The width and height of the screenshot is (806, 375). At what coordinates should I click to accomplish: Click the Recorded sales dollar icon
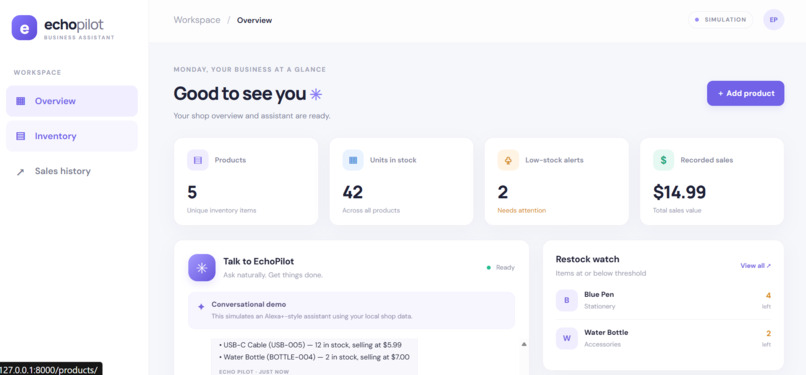click(x=664, y=160)
